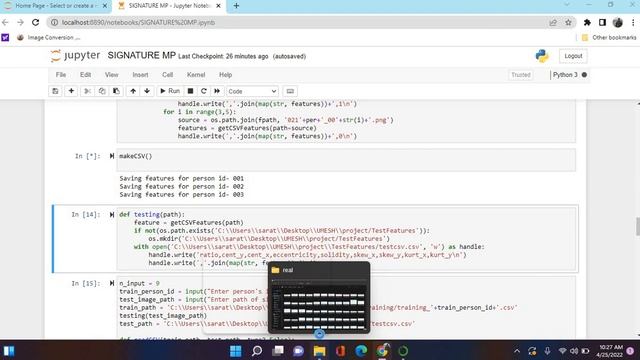The height and width of the screenshot is (360, 640).
Task: Bookmark this page with star icon
Action: [568, 22]
